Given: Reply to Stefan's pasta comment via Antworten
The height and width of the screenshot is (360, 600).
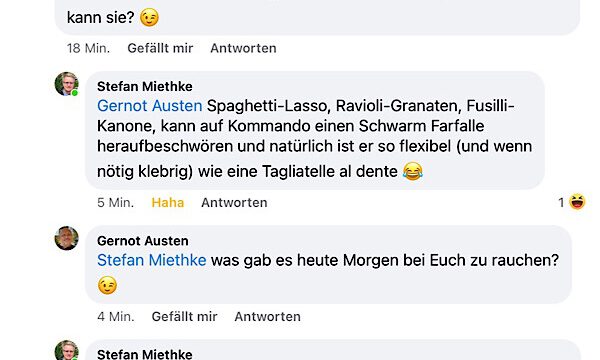Looking at the screenshot, I should coord(234,202).
